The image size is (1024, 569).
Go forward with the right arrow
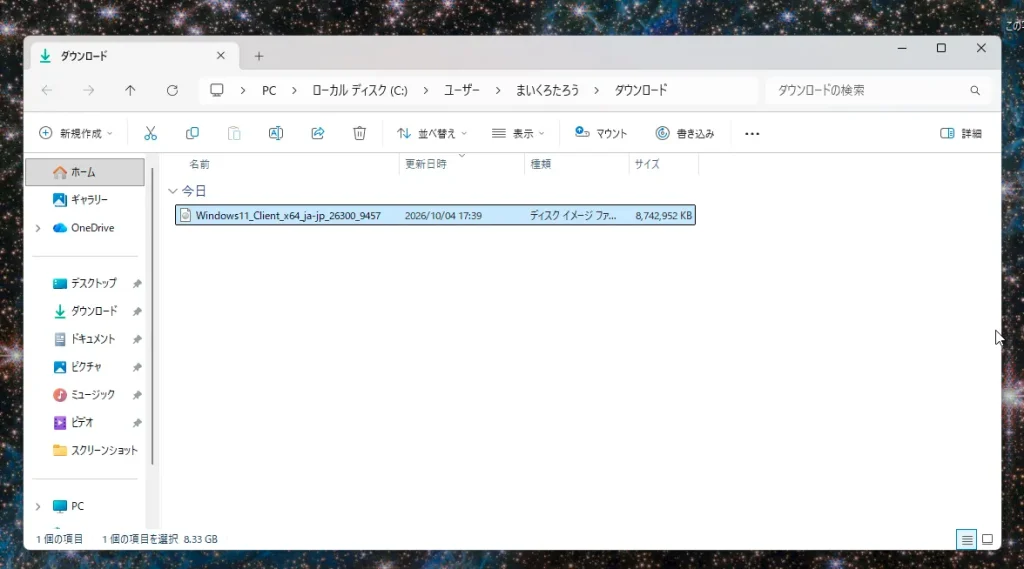[x=89, y=90]
